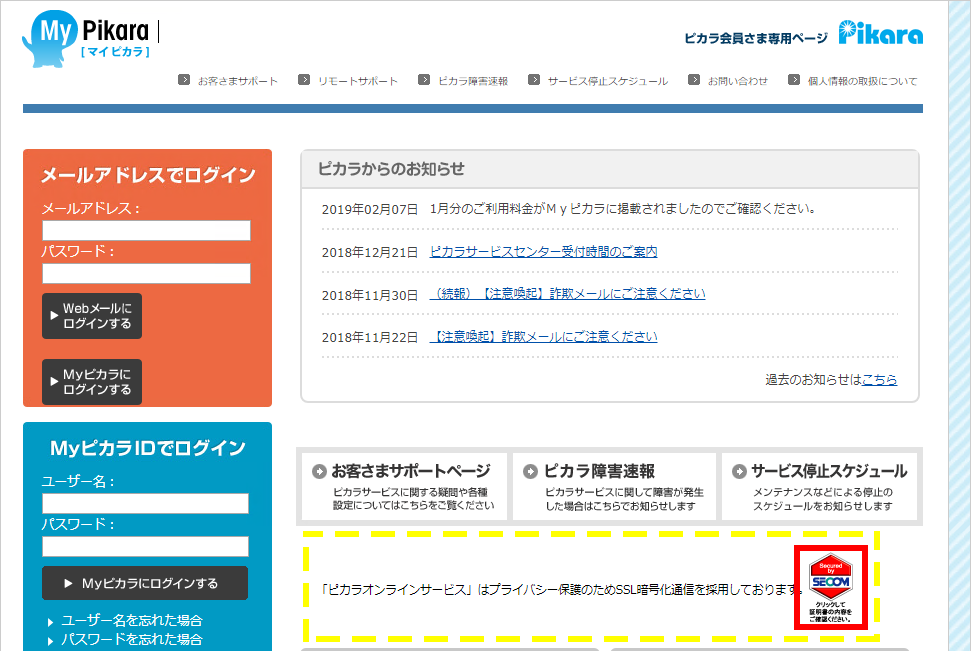Open the サービス停止スケジュール card
Viewport: 971px width, 651px height.
tap(819, 486)
